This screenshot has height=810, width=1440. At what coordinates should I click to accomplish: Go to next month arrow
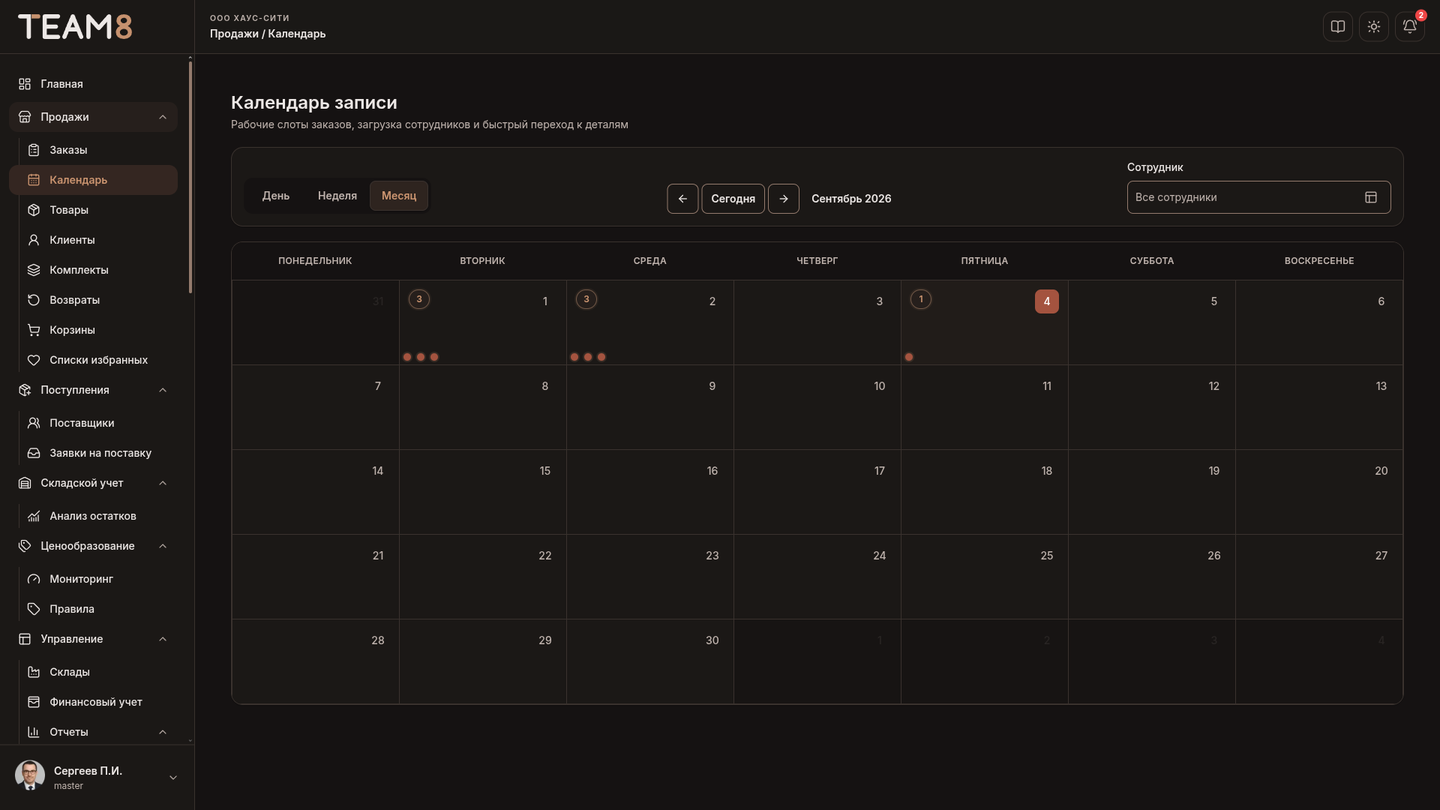(x=784, y=198)
